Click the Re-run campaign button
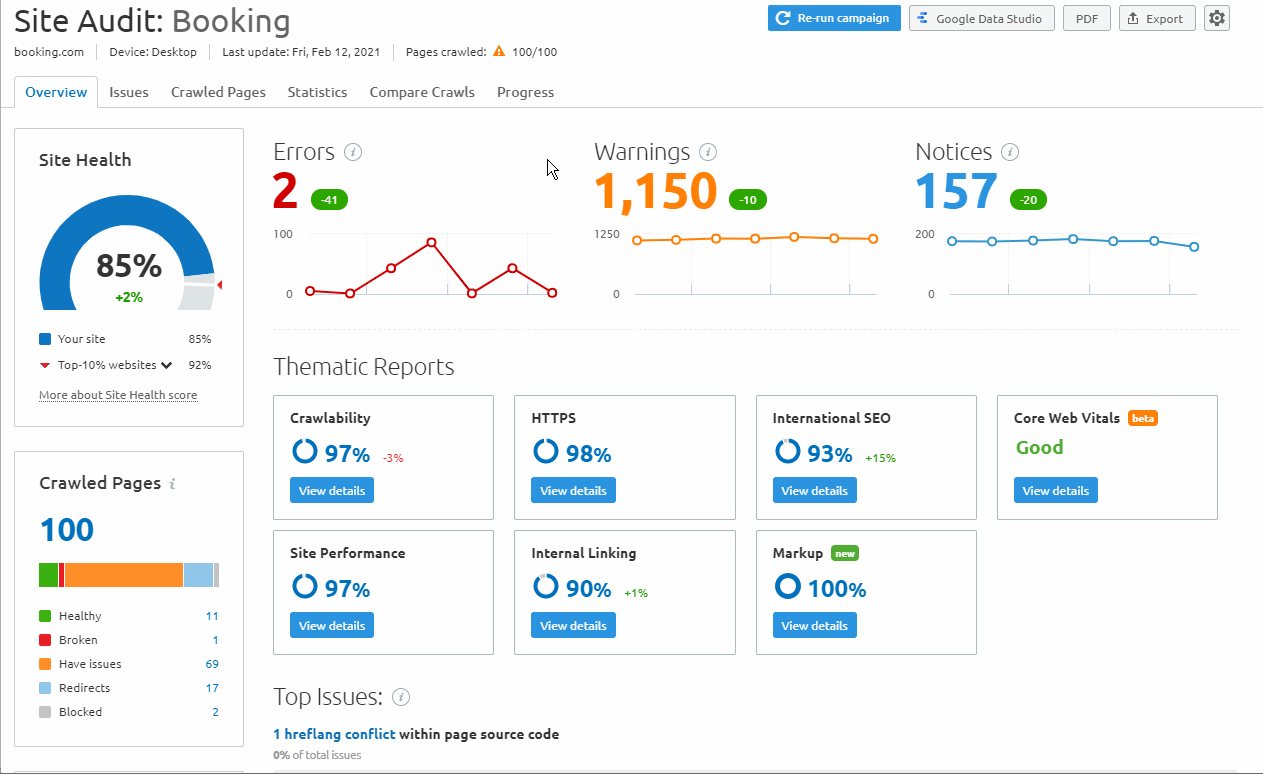This screenshot has width=1263, height=774. click(834, 18)
